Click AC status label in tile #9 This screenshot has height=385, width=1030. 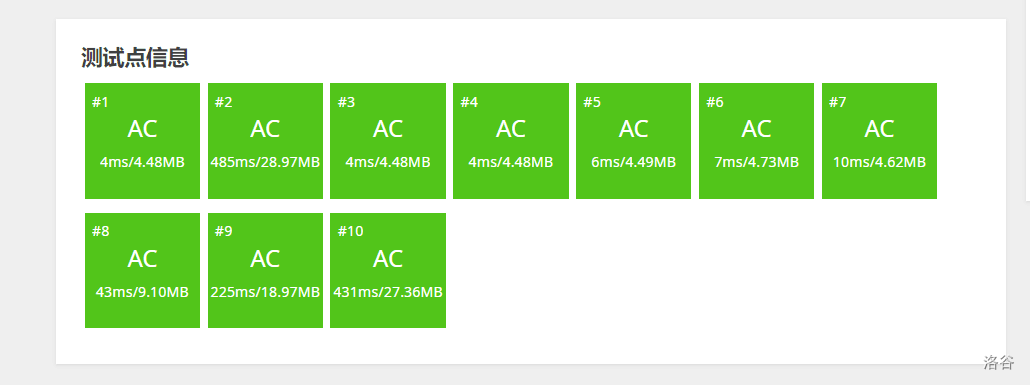pyautogui.click(x=265, y=259)
